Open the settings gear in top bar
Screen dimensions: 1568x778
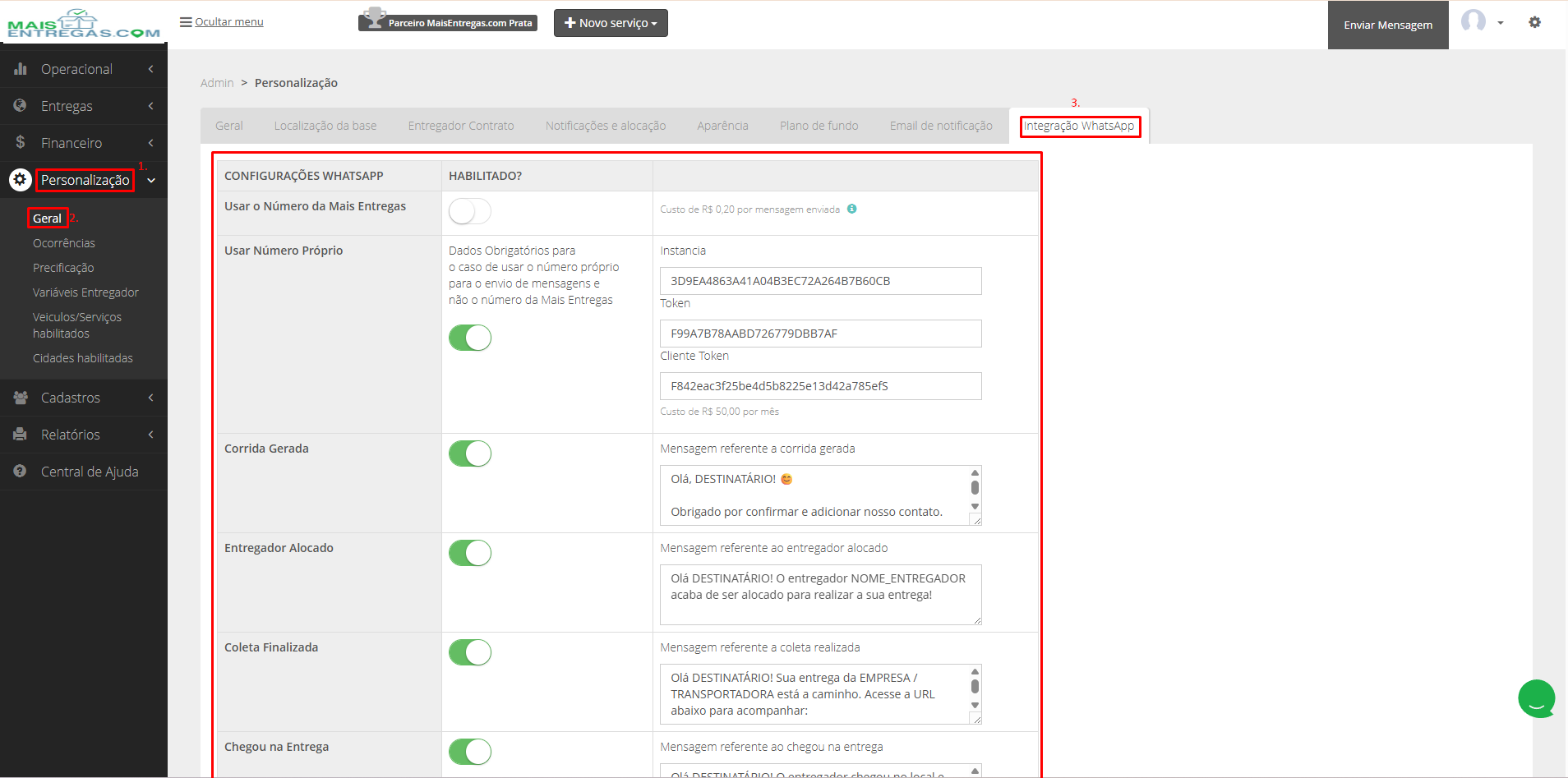pos(1534,22)
